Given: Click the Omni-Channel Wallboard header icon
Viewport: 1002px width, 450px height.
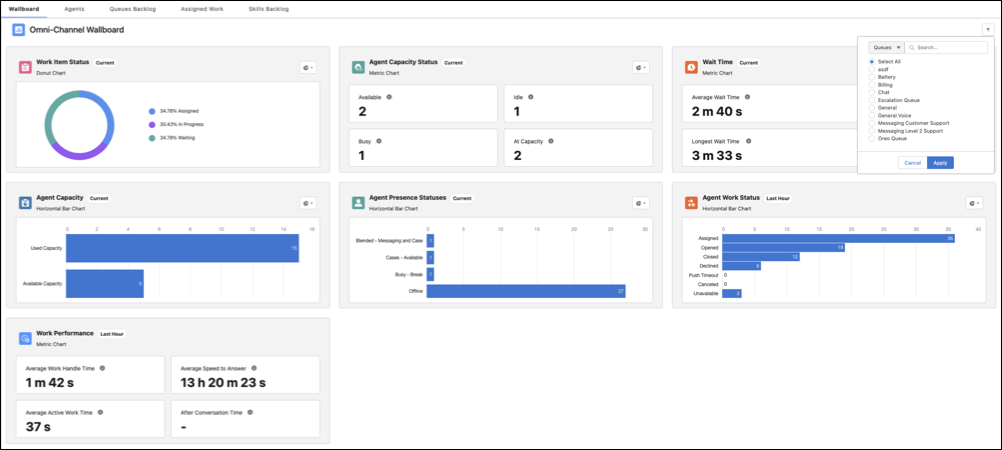Looking at the screenshot, I should pyautogui.click(x=18, y=30).
